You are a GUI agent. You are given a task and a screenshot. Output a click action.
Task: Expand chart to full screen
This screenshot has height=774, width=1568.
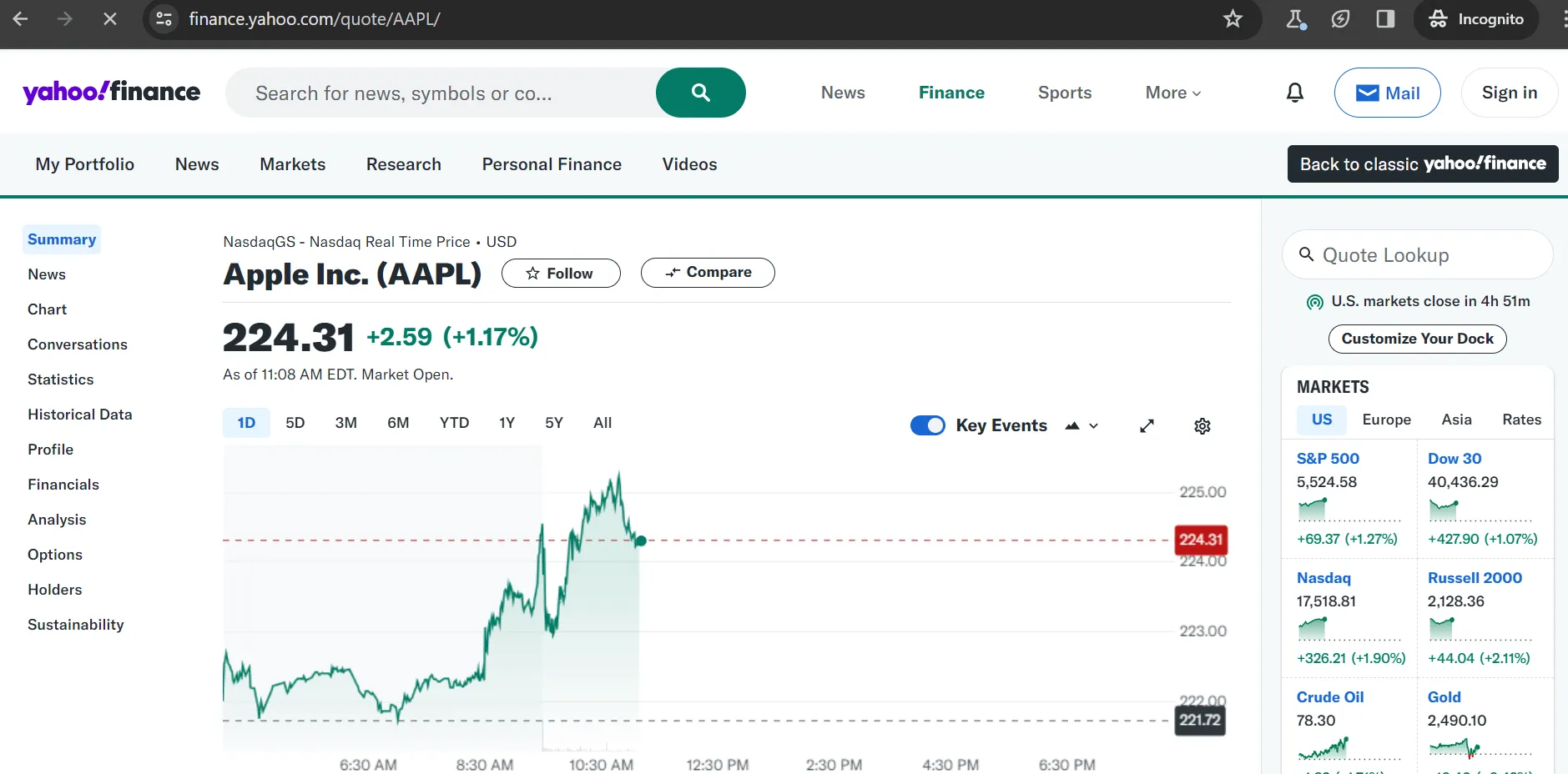1147,426
